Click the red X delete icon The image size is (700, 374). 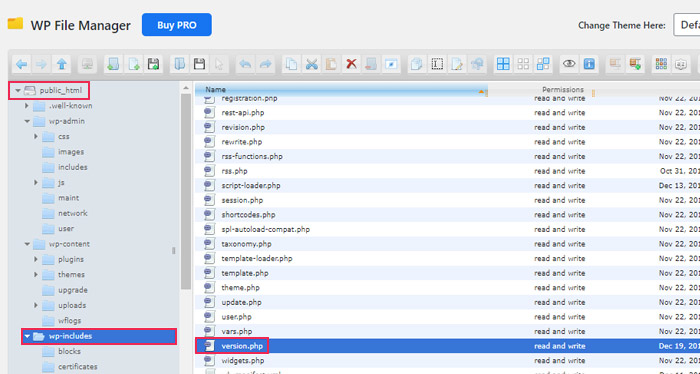tap(351, 64)
